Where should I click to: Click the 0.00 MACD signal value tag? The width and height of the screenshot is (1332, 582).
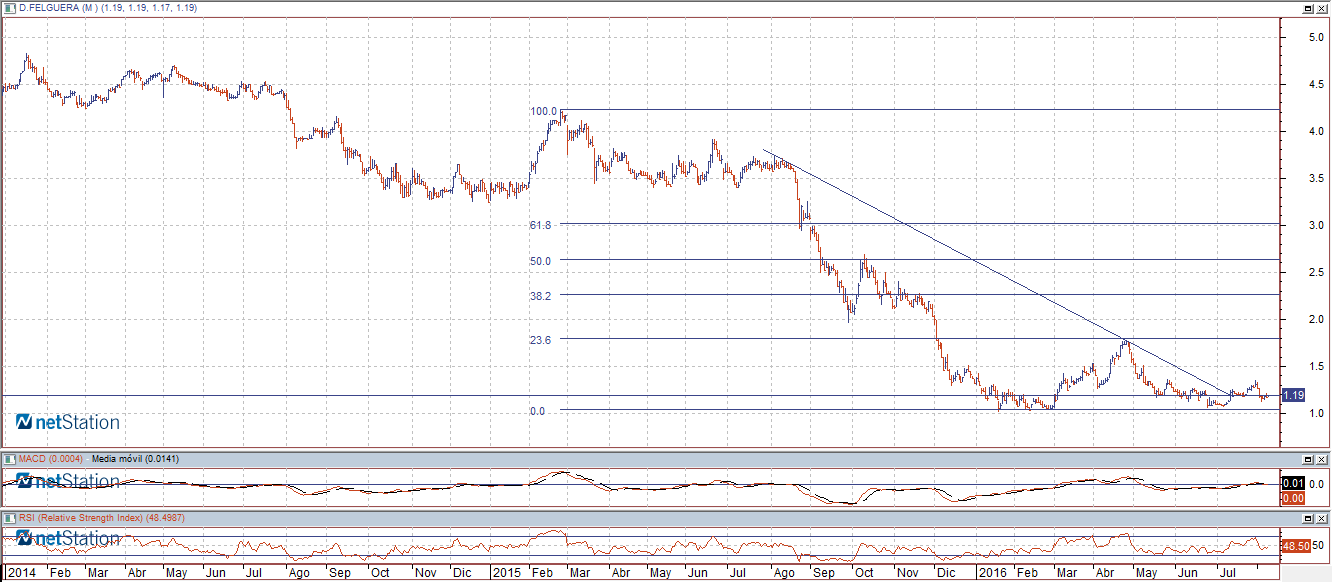coord(1294,497)
